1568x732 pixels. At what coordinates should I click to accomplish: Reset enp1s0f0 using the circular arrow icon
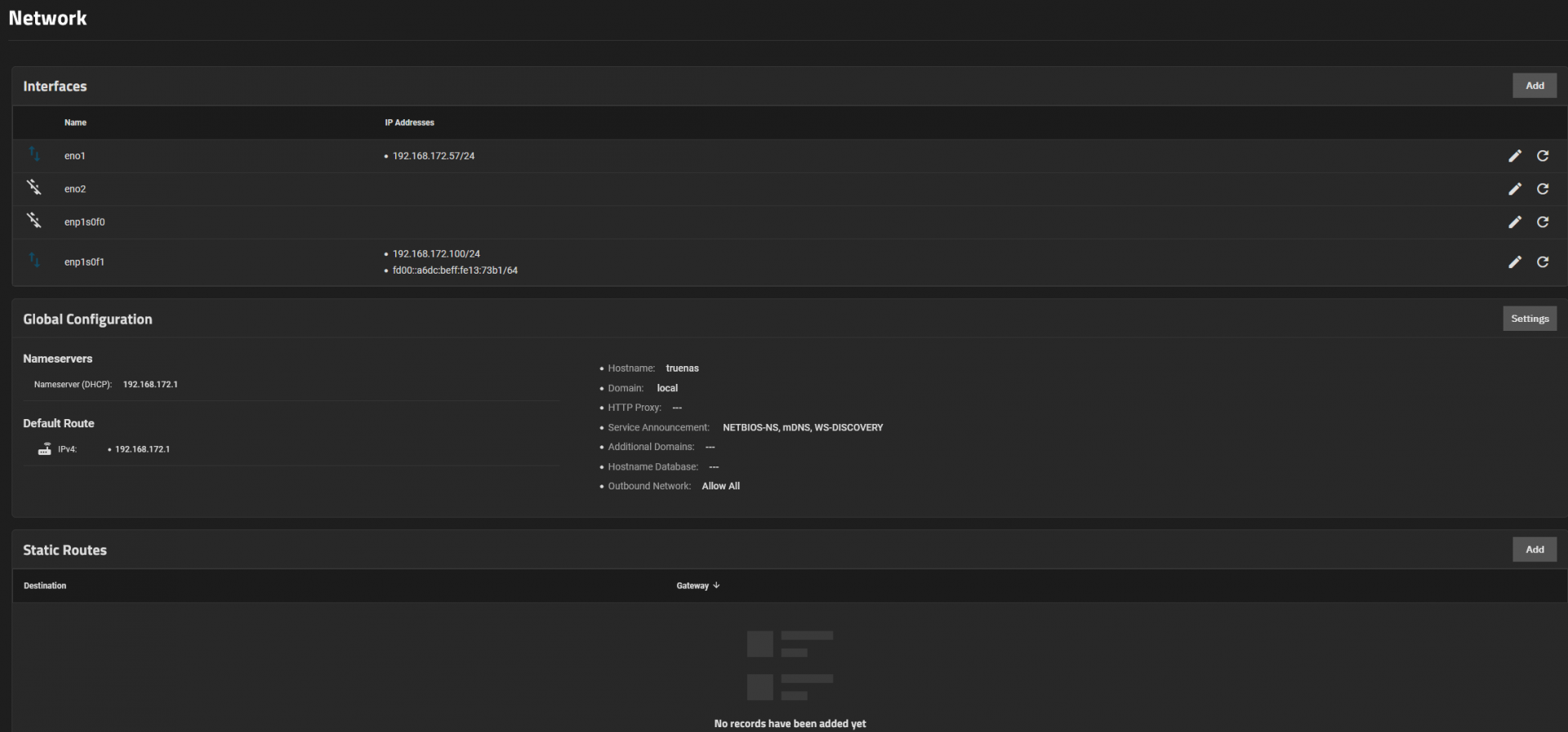1542,222
